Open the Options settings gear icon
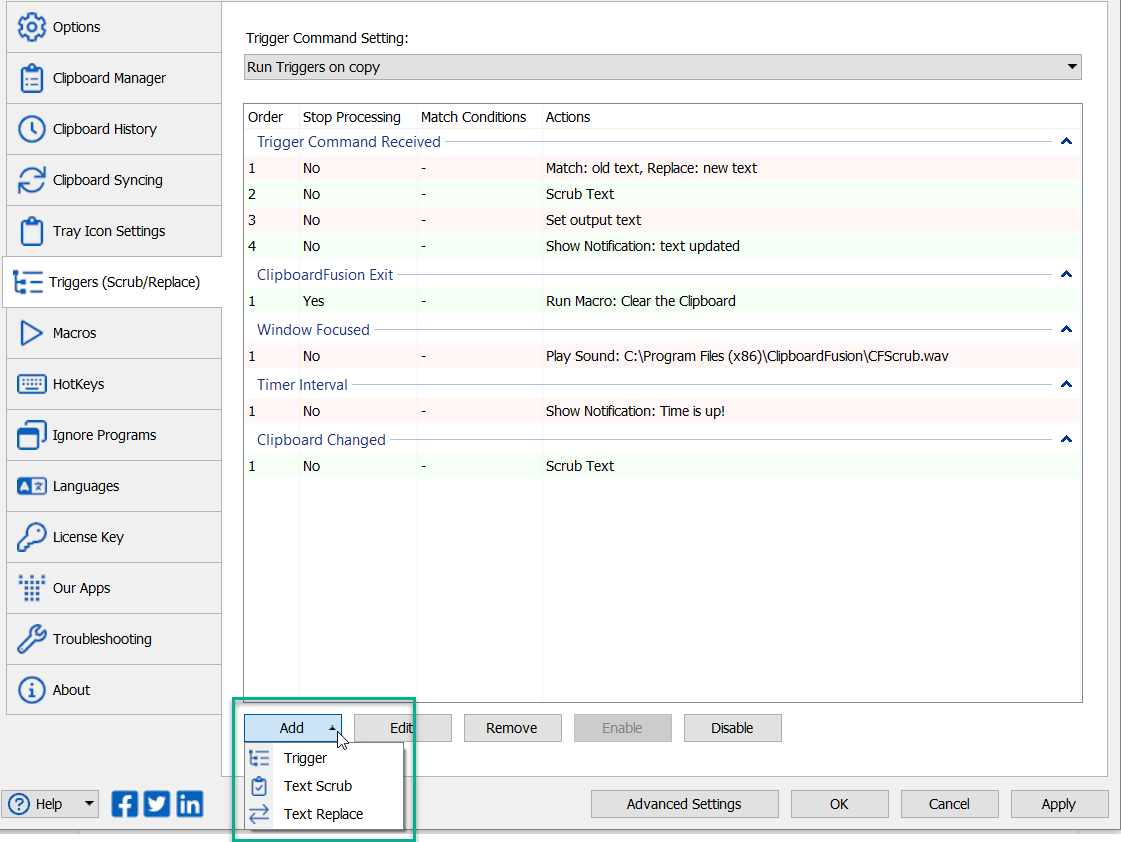1121x842 pixels. pyautogui.click(x=29, y=27)
